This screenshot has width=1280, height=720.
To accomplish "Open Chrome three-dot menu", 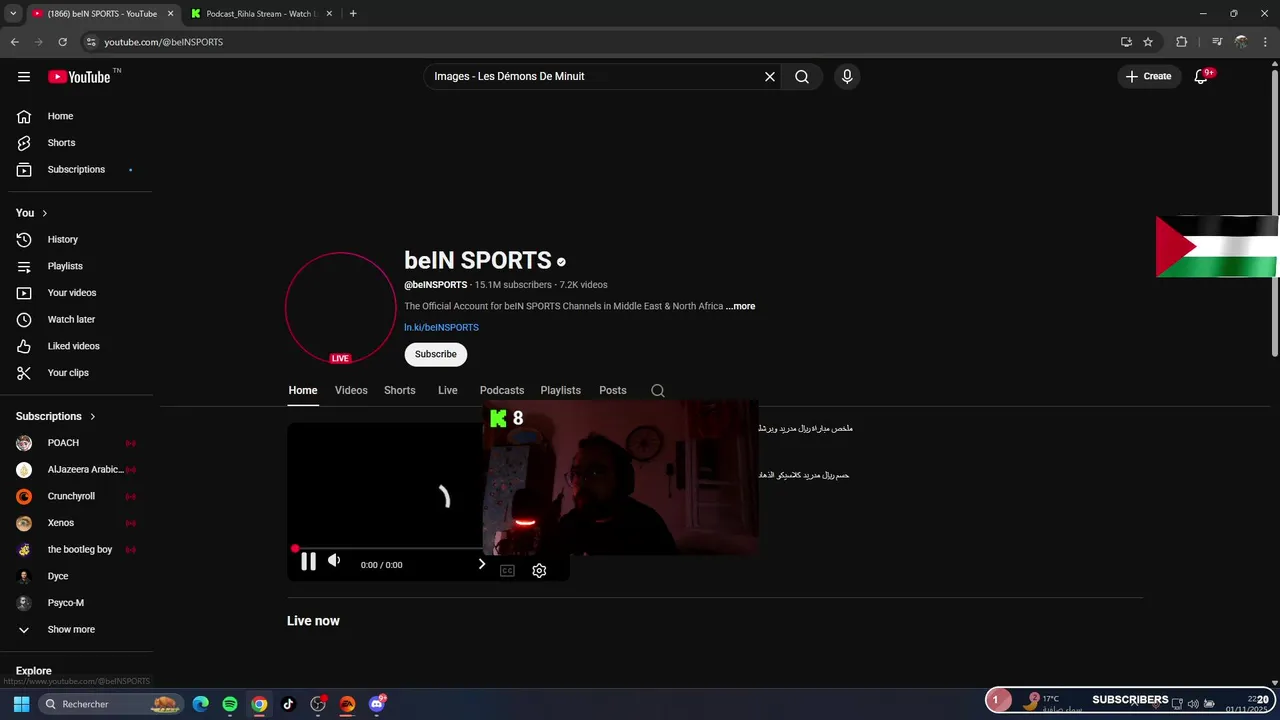I will [x=1265, y=42].
